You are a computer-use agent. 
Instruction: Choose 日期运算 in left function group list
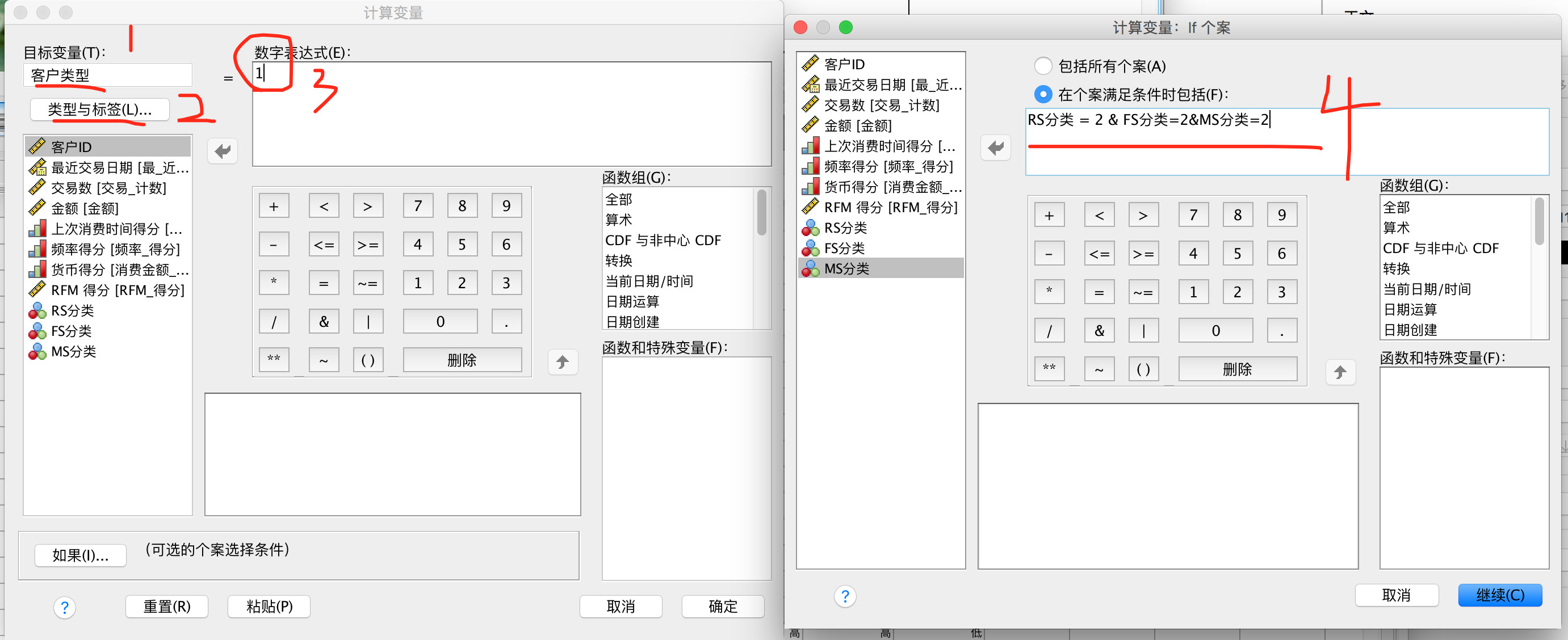tap(632, 301)
